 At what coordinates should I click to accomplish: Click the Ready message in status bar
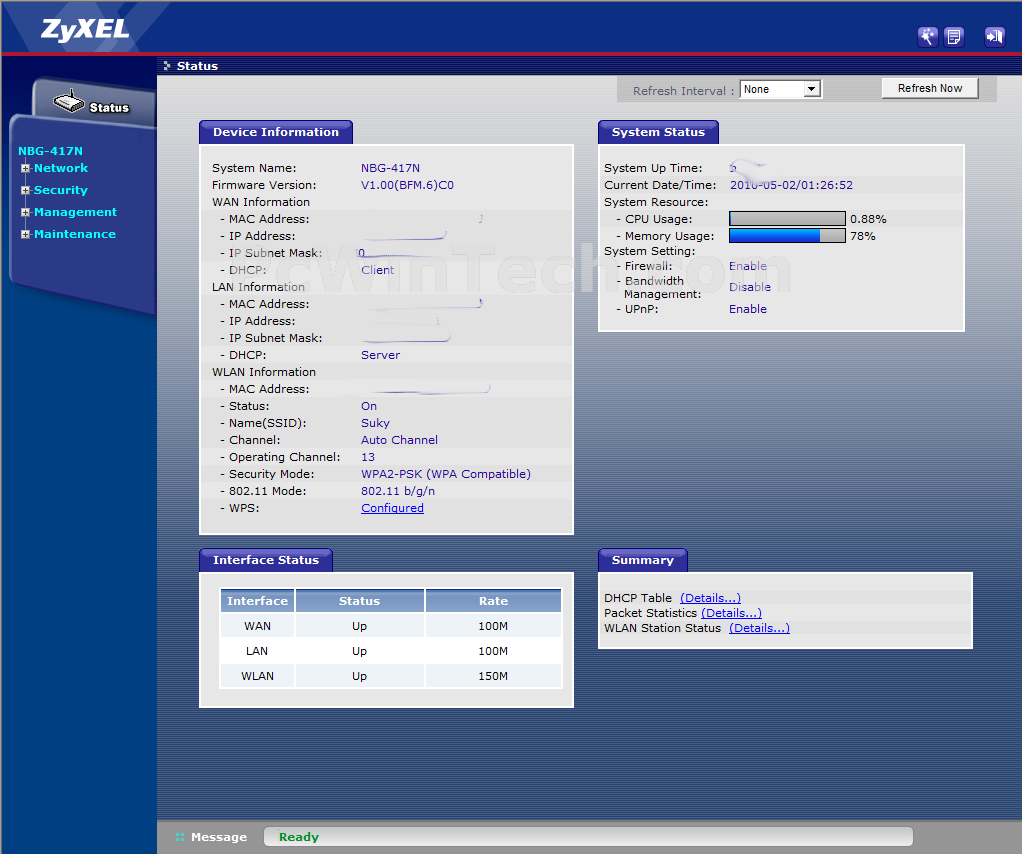[299, 837]
